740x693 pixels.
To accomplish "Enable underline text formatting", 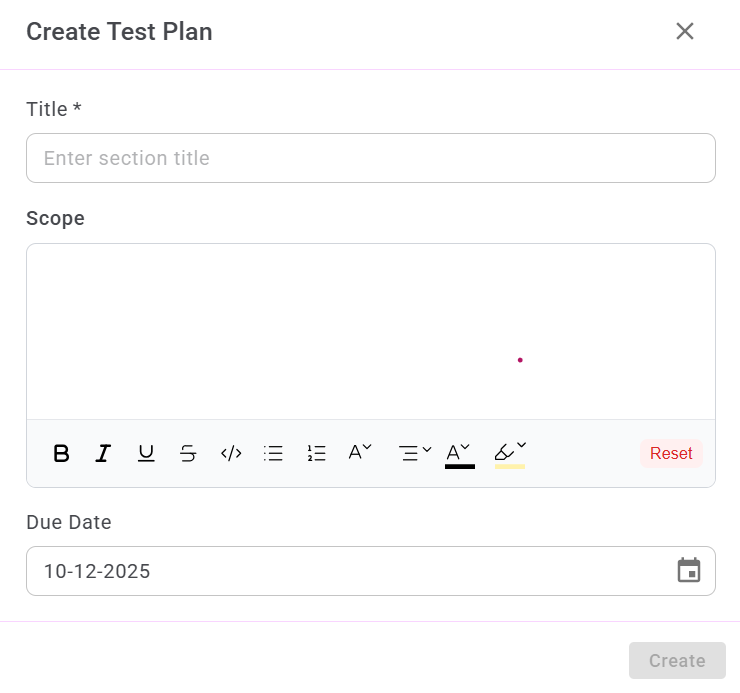I will click(146, 454).
